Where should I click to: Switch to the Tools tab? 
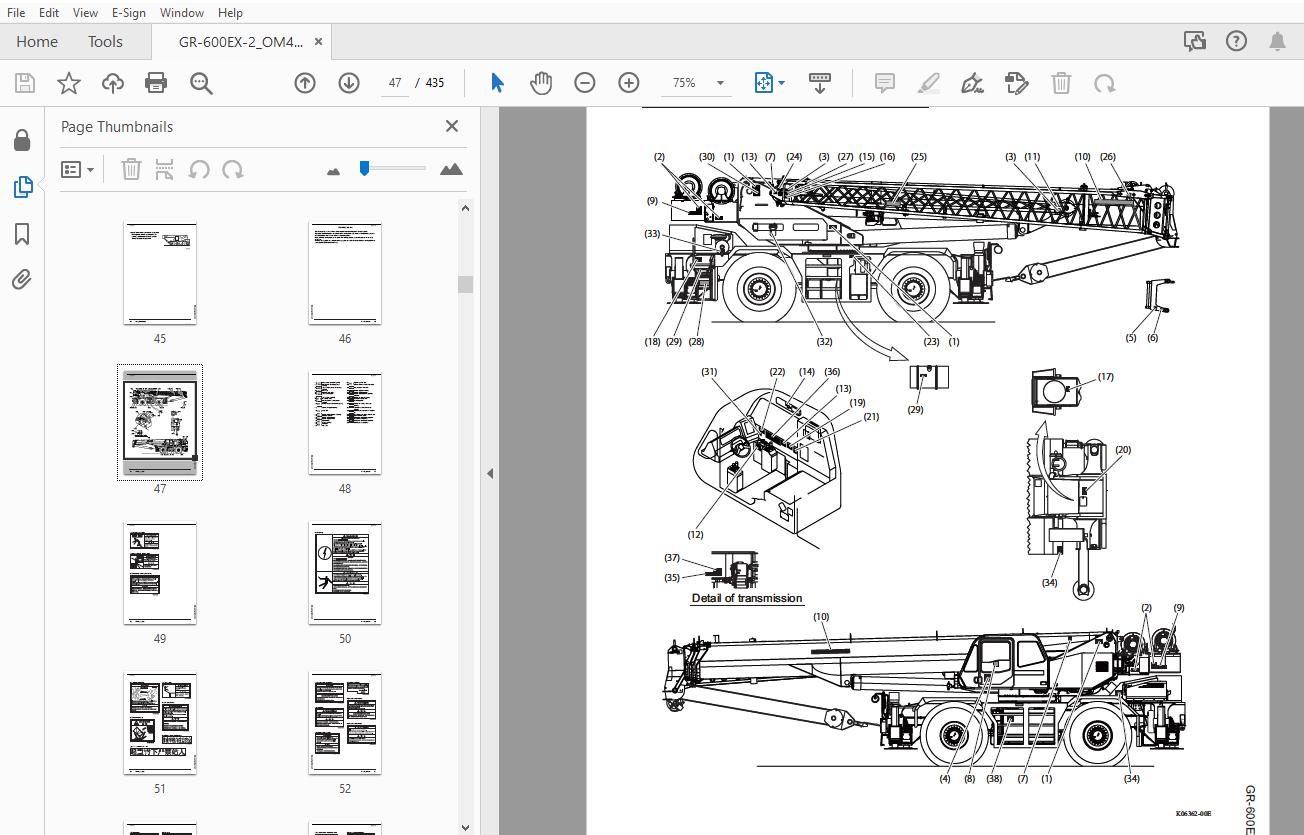point(105,41)
